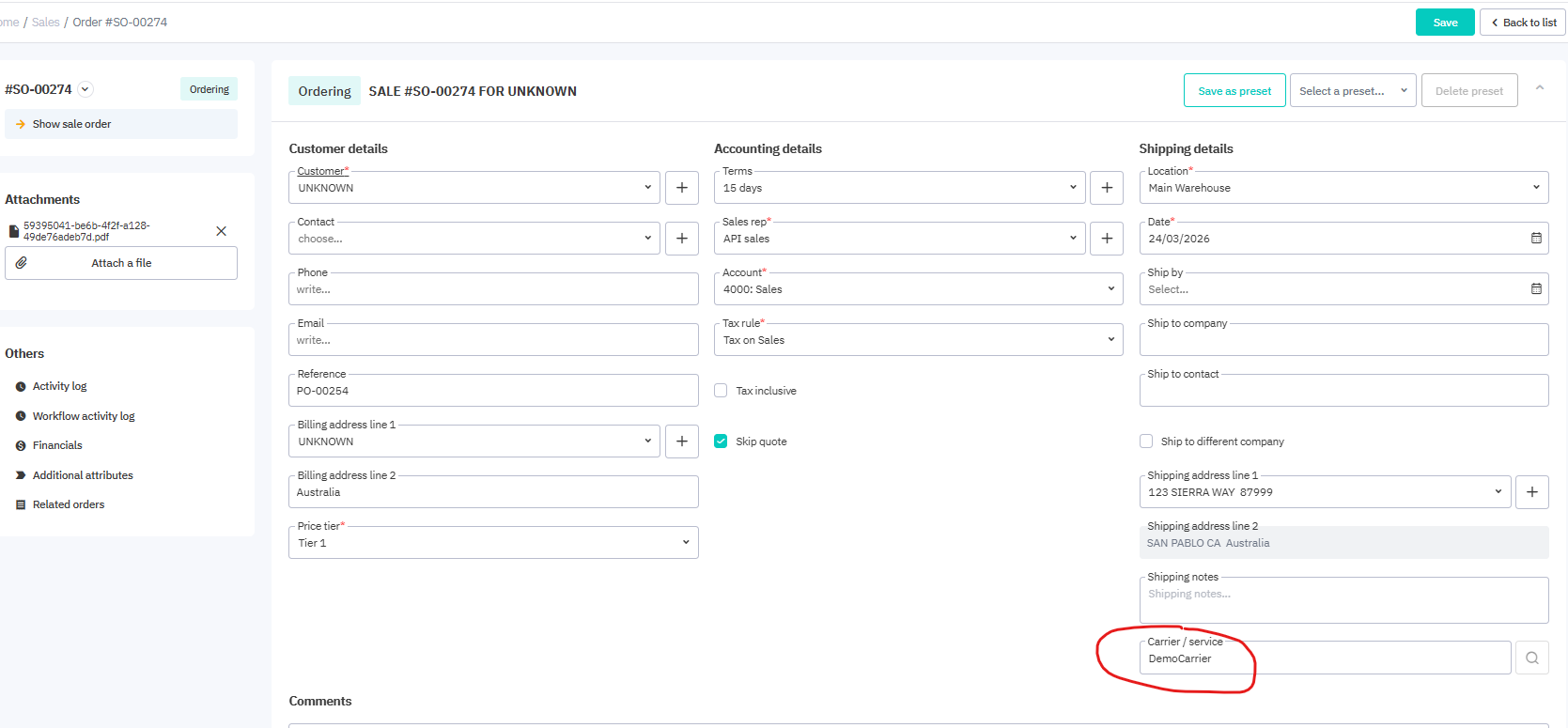Open Related orders section
1568x728 pixels.
(x=69, y=504)
